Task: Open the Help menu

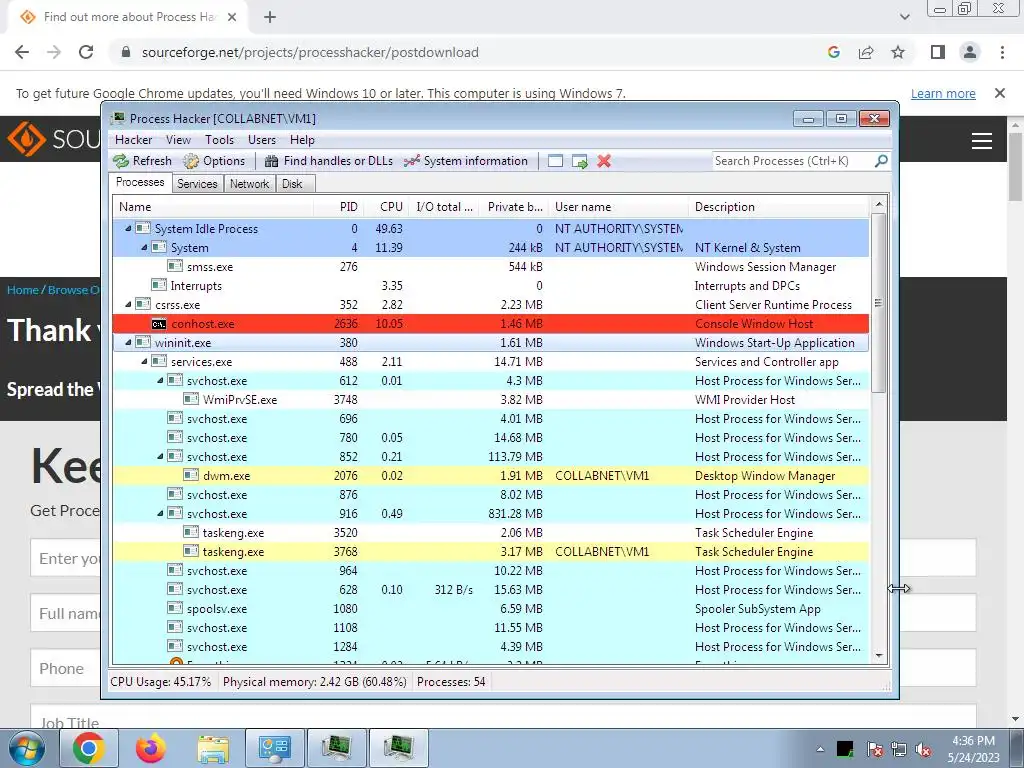Action: [x=302, y=140]
